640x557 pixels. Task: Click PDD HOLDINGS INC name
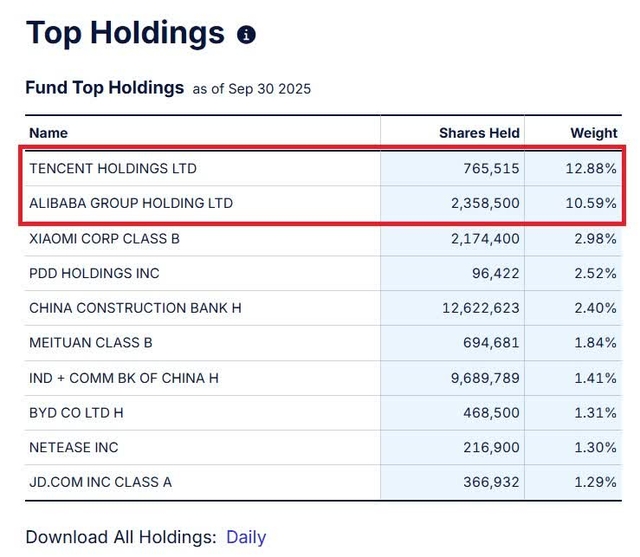coord(94,273)
